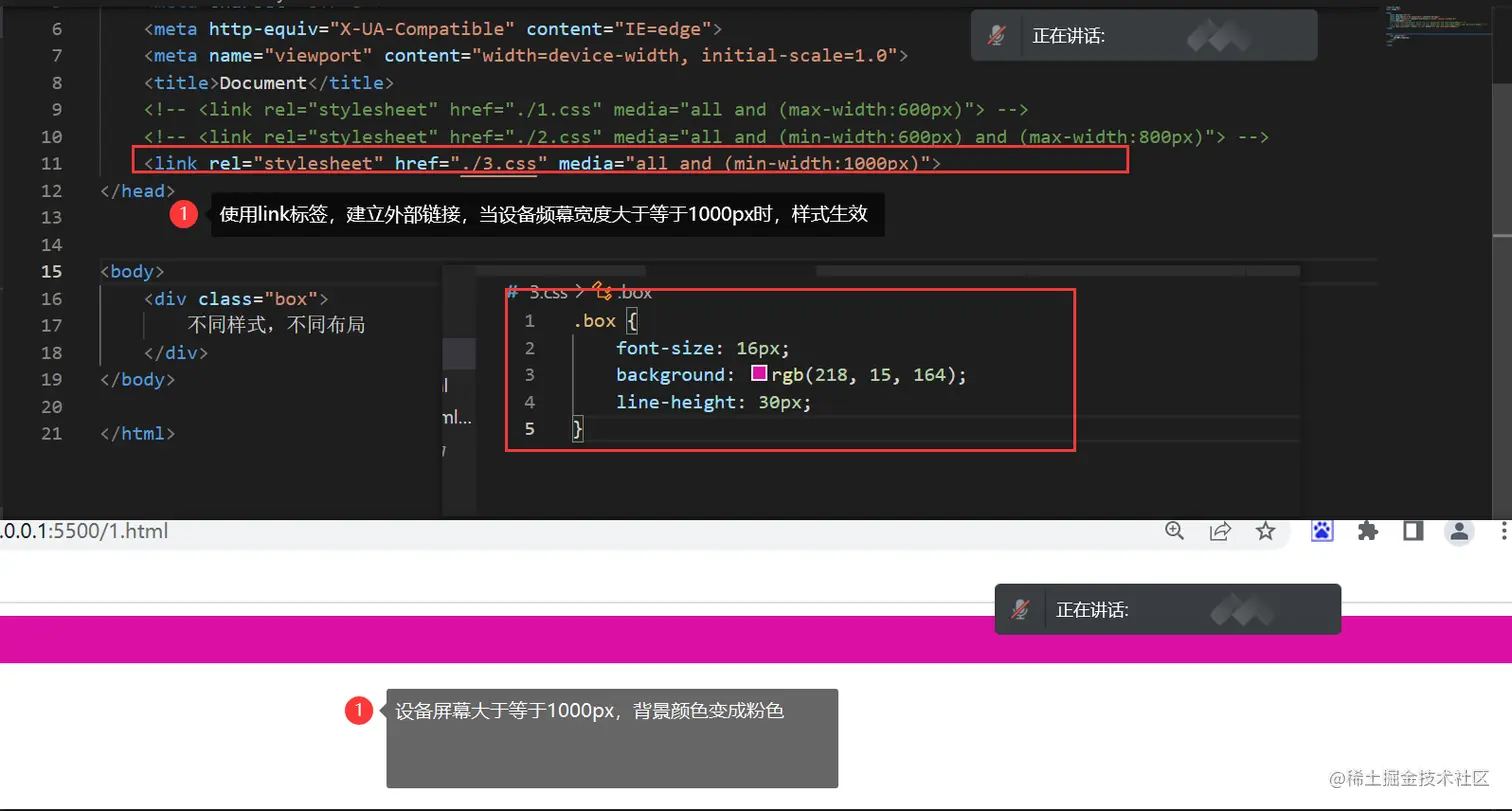
Task: Toggle the browser side panel icon
Action: point(1413,531)
